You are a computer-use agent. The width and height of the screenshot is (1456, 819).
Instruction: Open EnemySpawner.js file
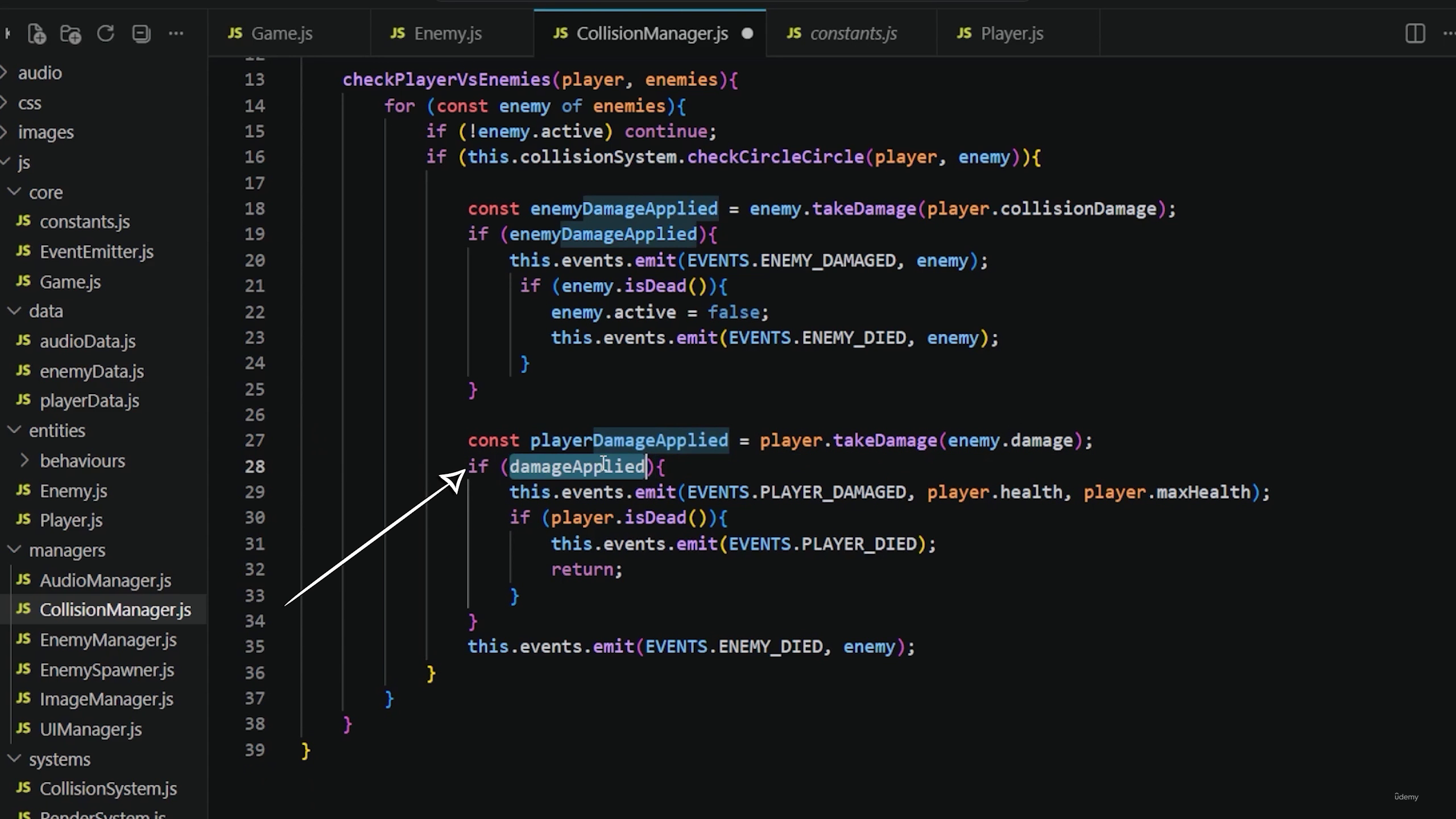(x=107, y=670)
